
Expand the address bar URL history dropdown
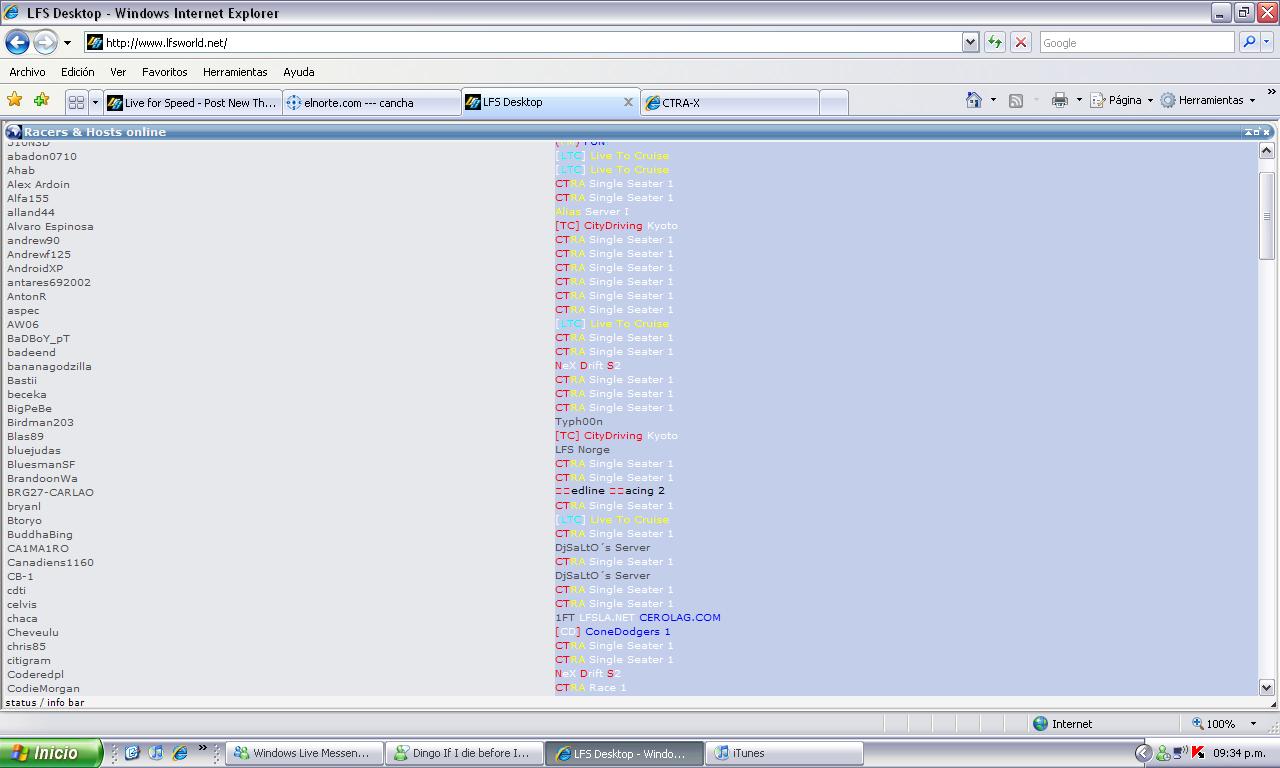coord(970,42)
